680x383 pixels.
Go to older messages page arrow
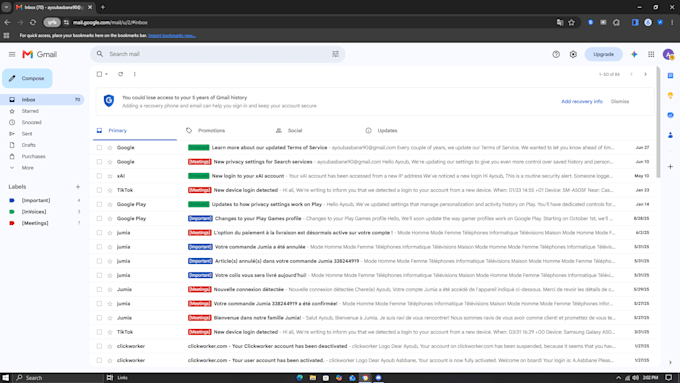(645, 74)
